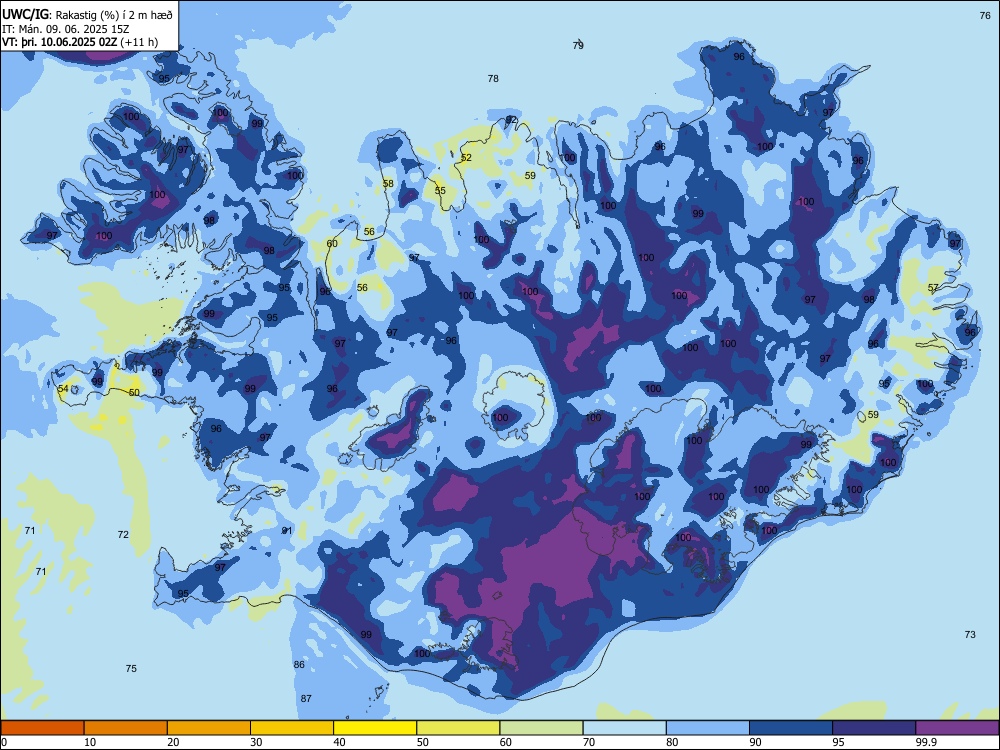Image resolution: width=1000 pixels, height=750 pixels.
Task: Click the purple legend swatch above 99.9
Action: tap(957, 728)
